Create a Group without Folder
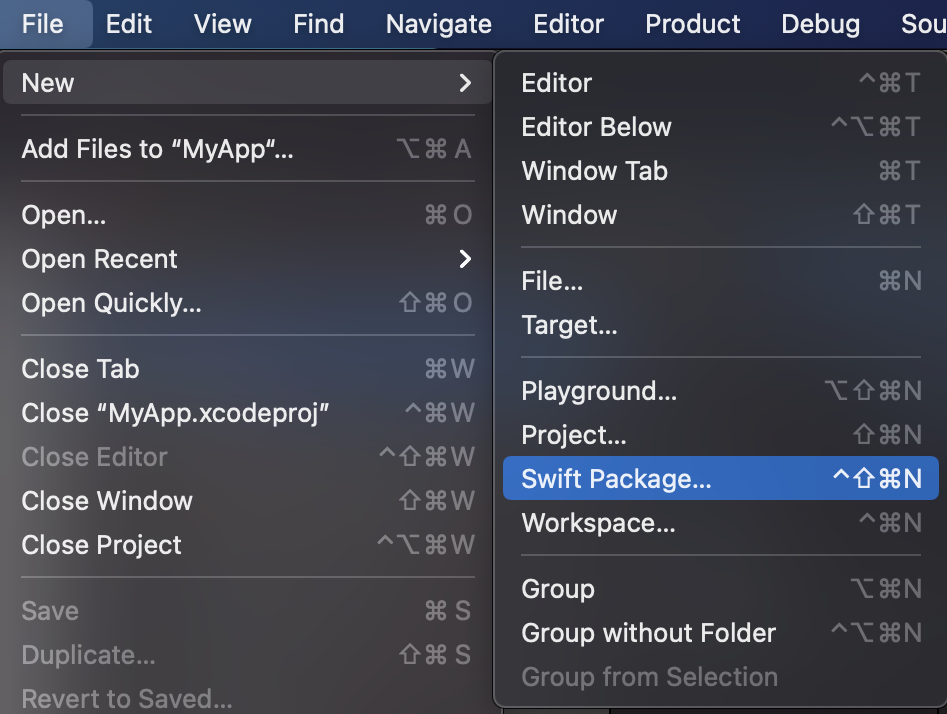 tap(648, 633)
